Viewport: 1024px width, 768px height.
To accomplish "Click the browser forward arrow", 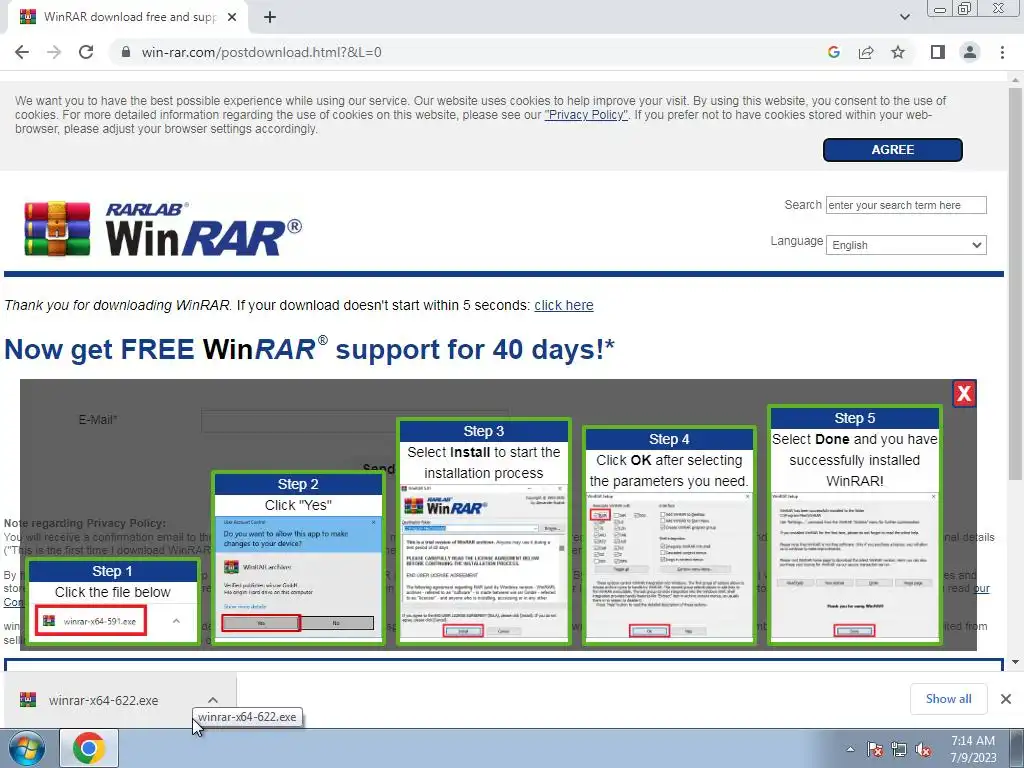I will click(54, 52).
